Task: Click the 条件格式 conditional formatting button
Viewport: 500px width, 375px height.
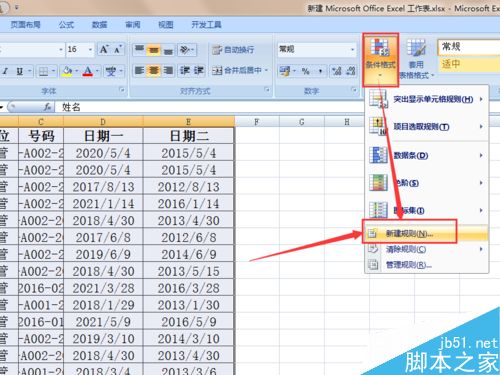Action: (380, 59)
